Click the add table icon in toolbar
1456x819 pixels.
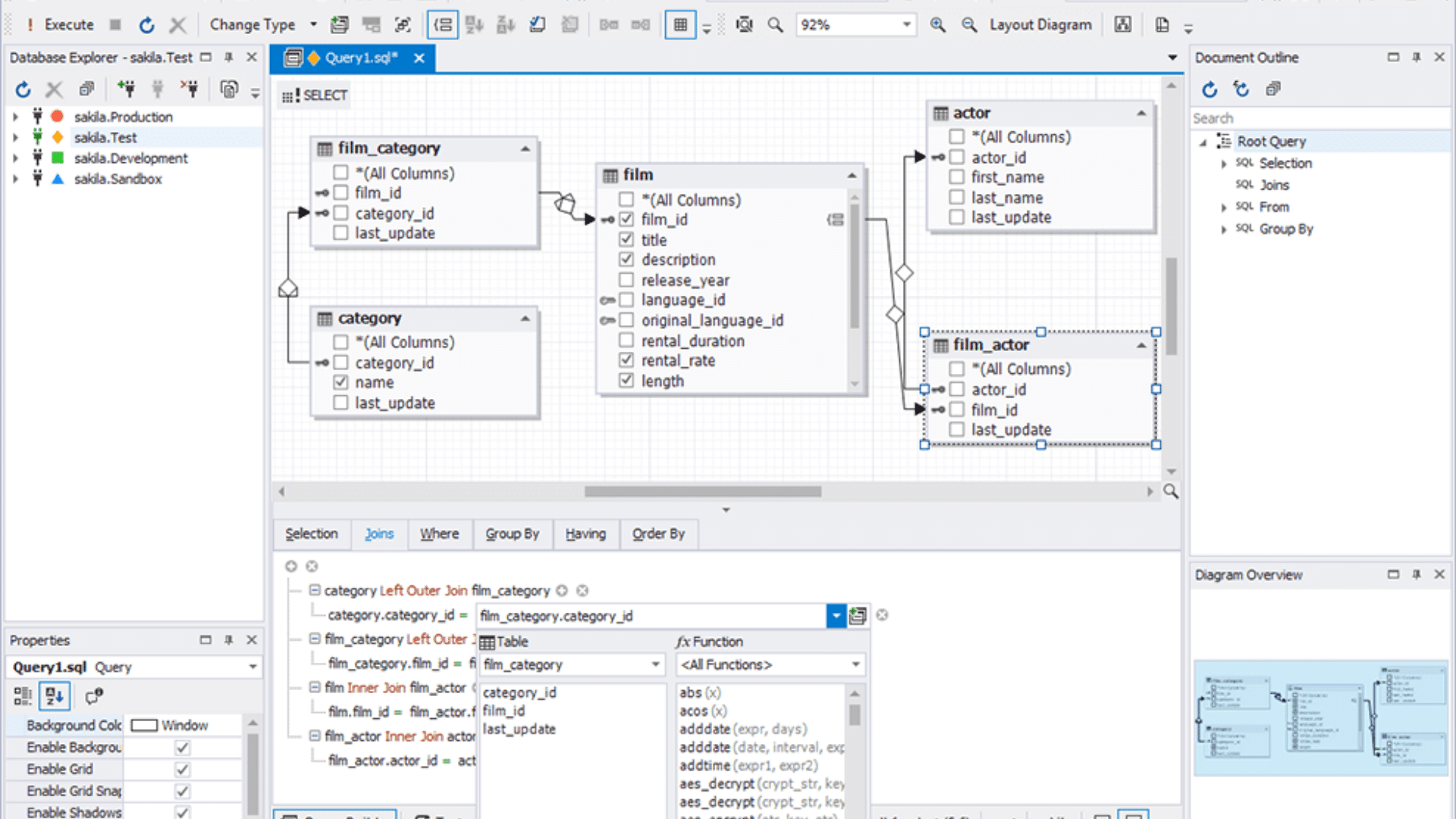pyautogui.click(x=339, y=25)
